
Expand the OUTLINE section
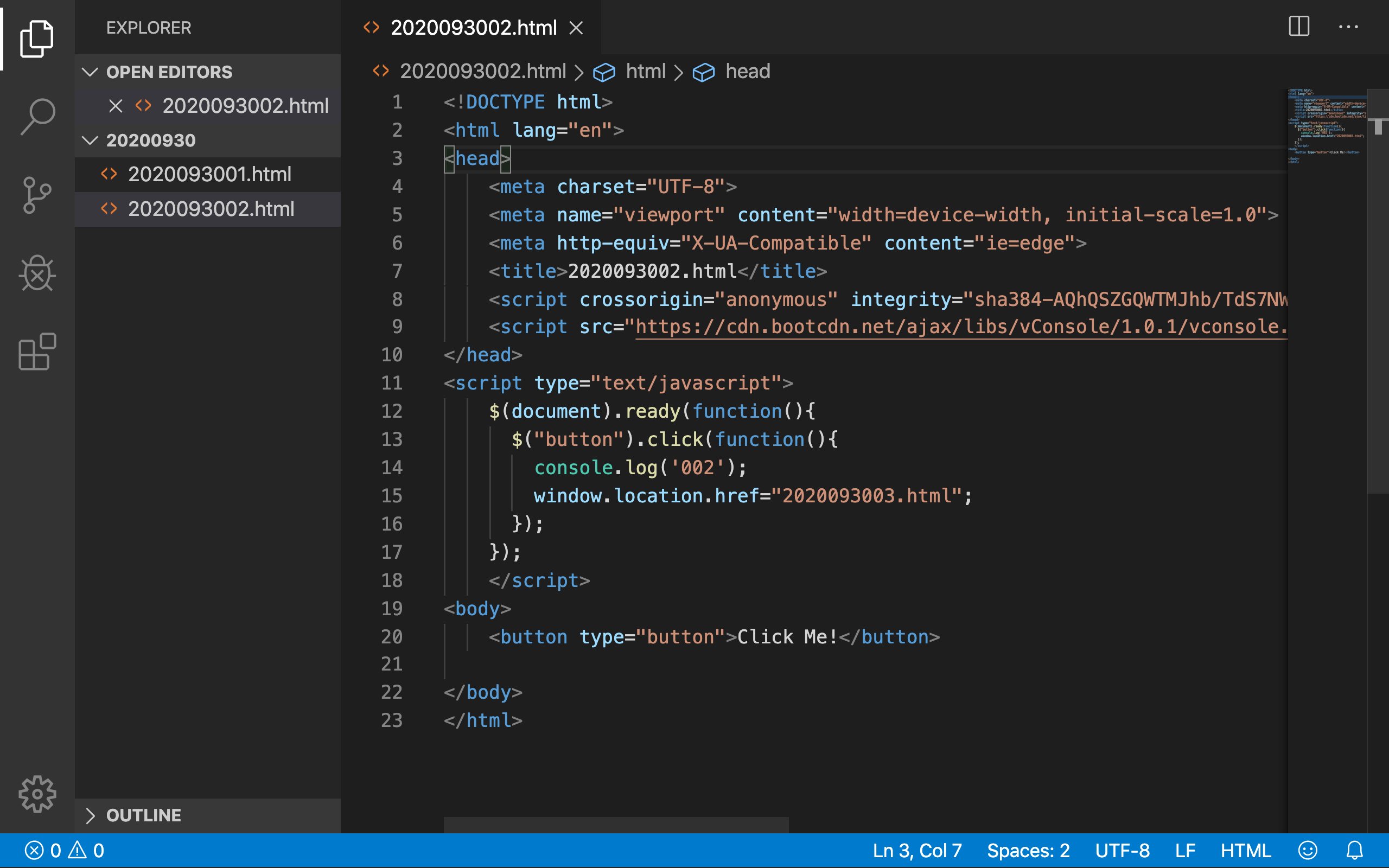[x=143, y=815]
